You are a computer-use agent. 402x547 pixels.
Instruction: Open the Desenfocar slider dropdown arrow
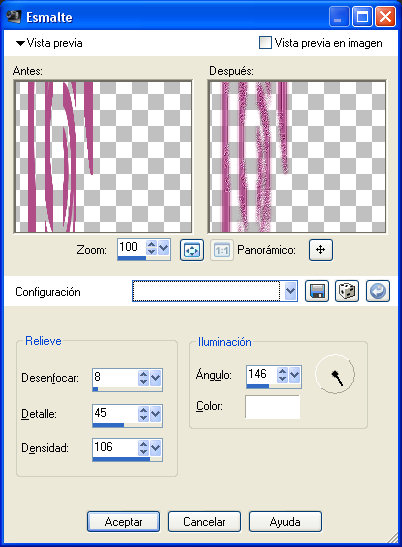[x=155, y=377]
